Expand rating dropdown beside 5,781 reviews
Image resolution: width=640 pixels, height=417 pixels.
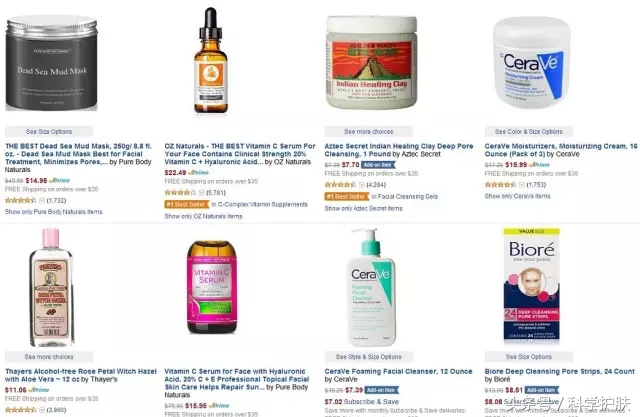click(201, 193)
